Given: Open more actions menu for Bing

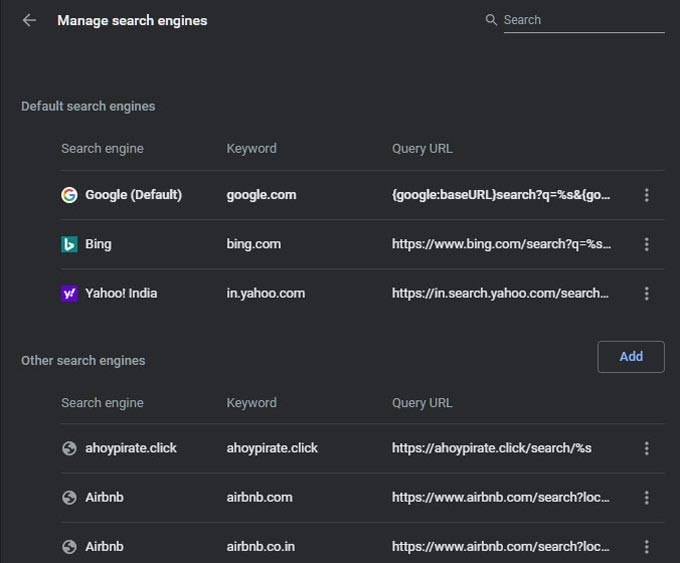Looking at the screenshot, I should point(646,244).
